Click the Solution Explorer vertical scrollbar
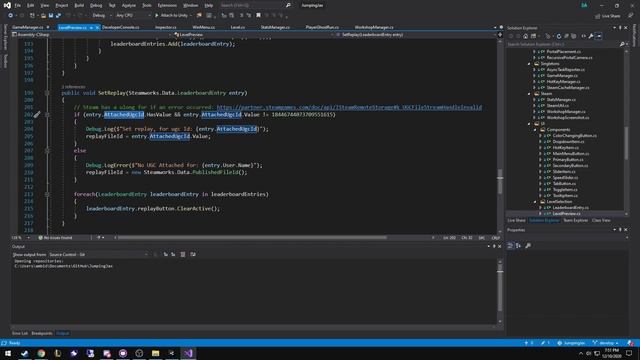 (627, 143)
